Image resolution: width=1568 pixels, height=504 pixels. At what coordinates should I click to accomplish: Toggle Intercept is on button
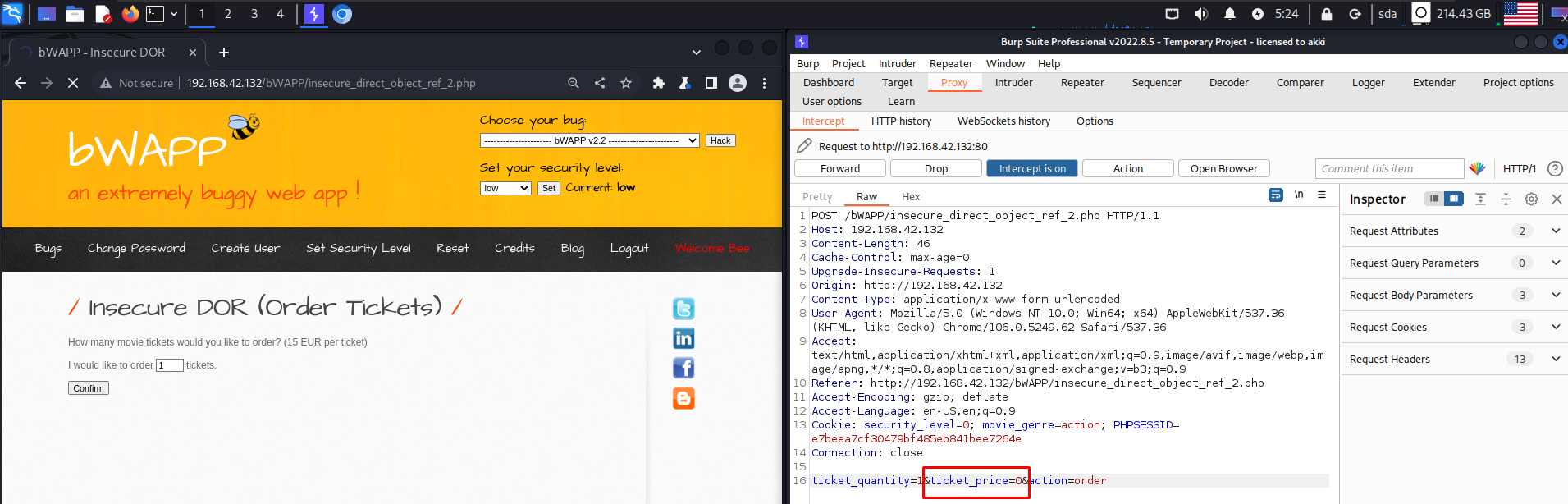point(1031,168)
